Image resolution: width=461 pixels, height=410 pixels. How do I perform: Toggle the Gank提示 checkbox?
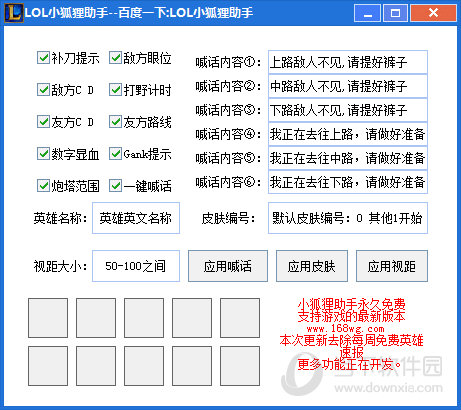click(115, 154)
